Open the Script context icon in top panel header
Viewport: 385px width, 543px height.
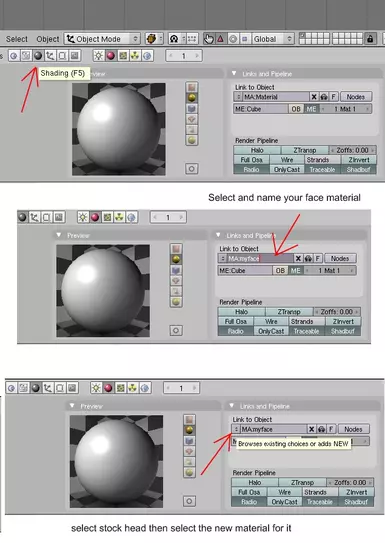[26, 55]
